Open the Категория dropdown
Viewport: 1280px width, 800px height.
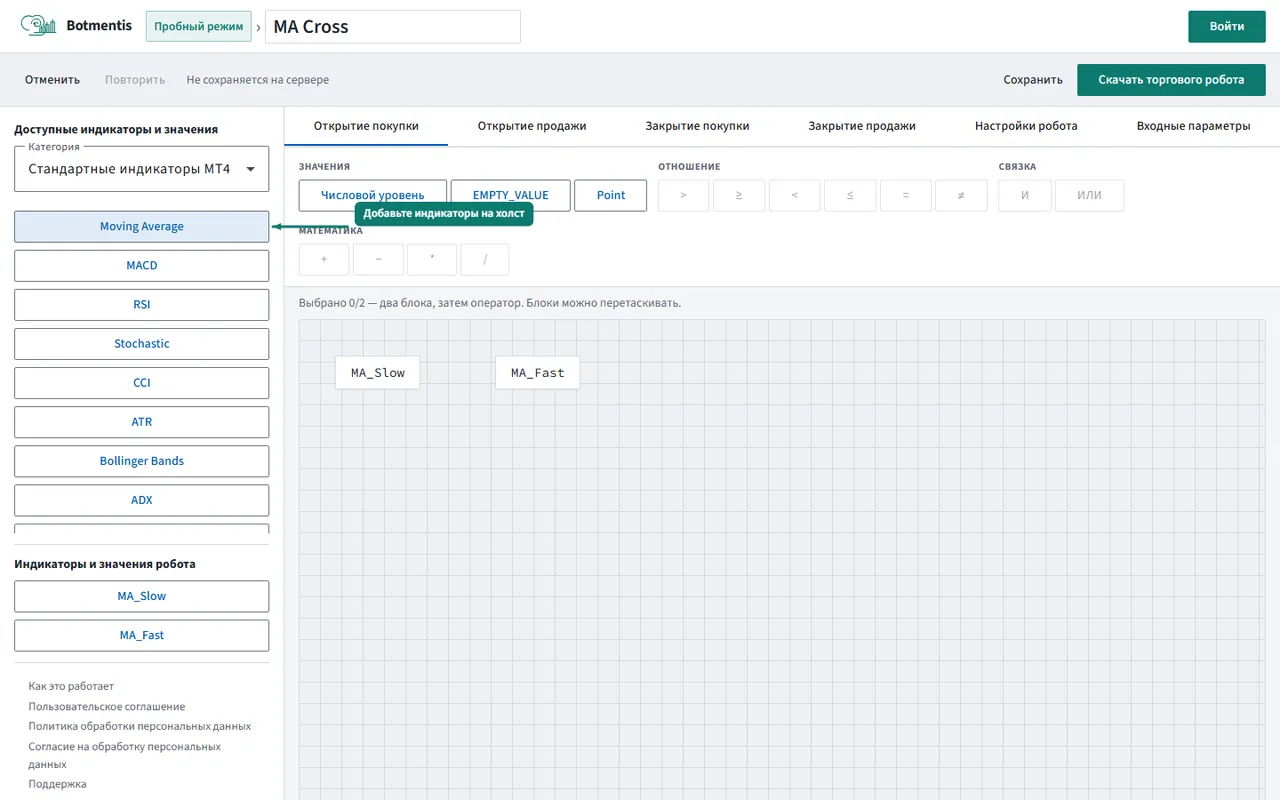(142, 169)
